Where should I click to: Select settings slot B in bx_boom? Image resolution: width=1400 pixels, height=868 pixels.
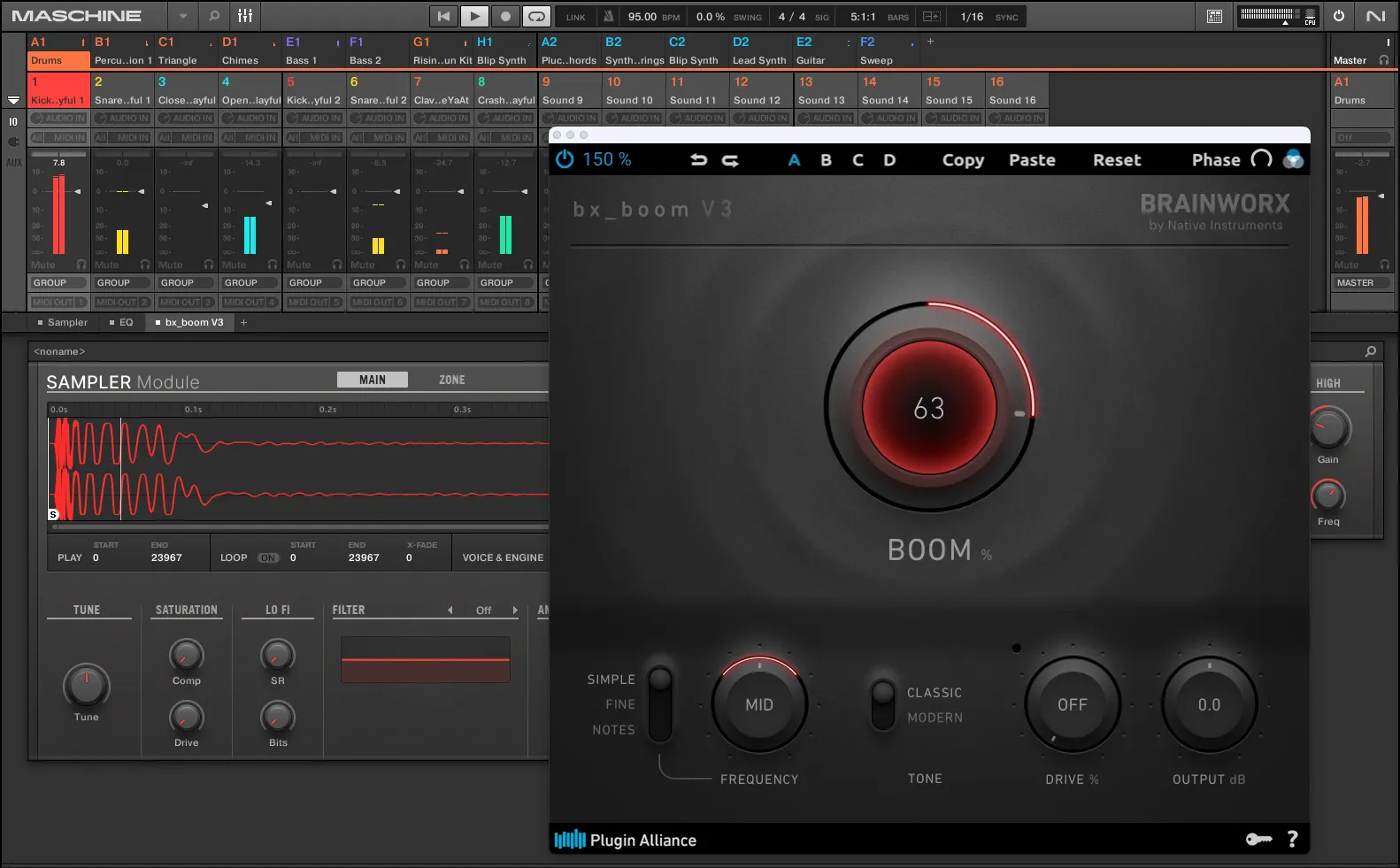pos(826,160)
